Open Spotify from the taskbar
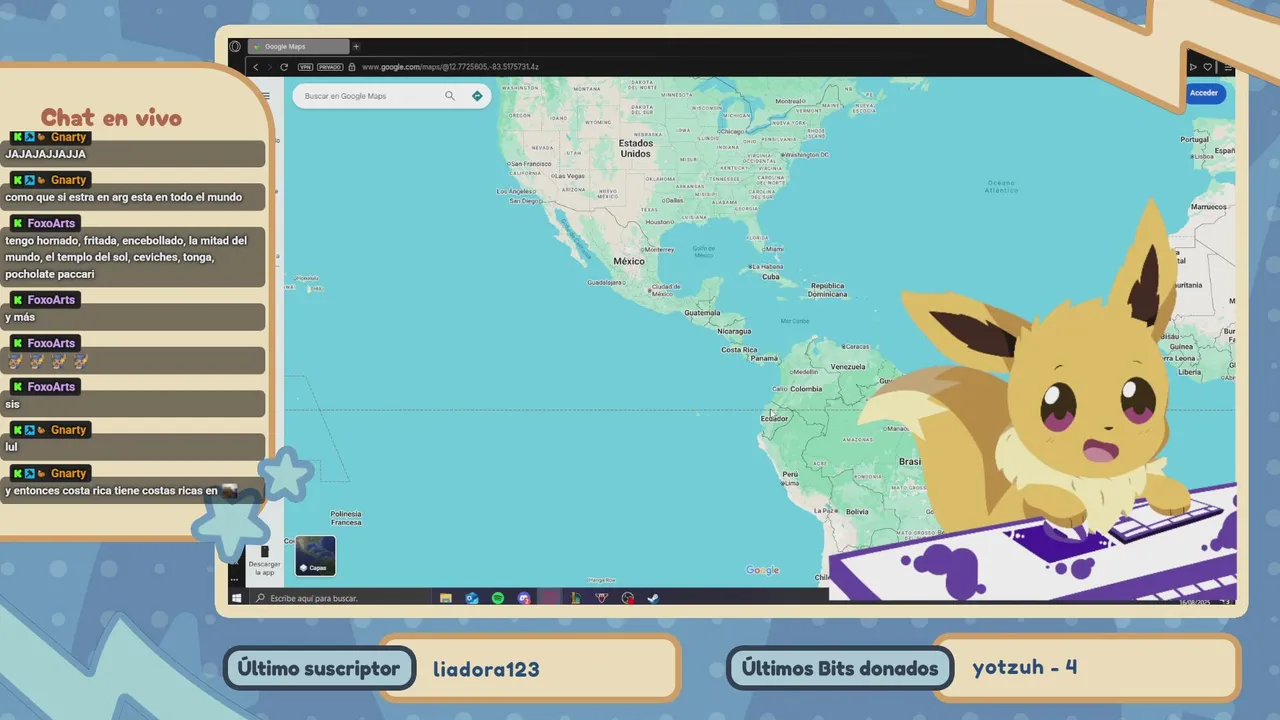Screen dimensions: 1280x720 coord(498,598)
